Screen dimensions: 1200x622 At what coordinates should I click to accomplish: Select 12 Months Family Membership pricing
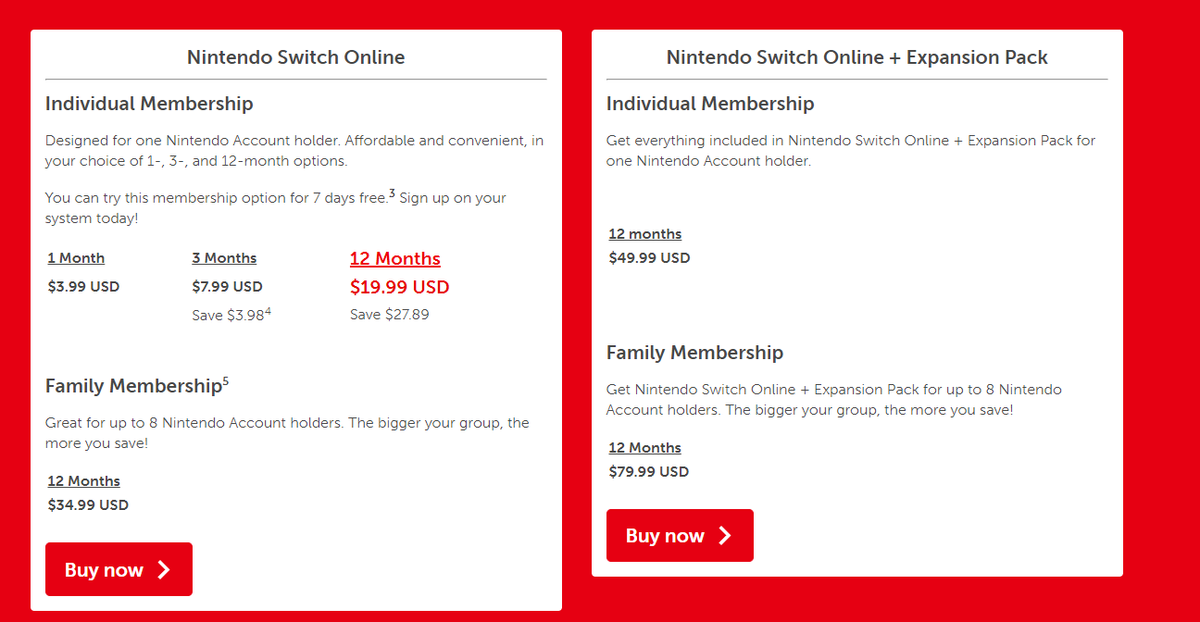coord(83,480)
